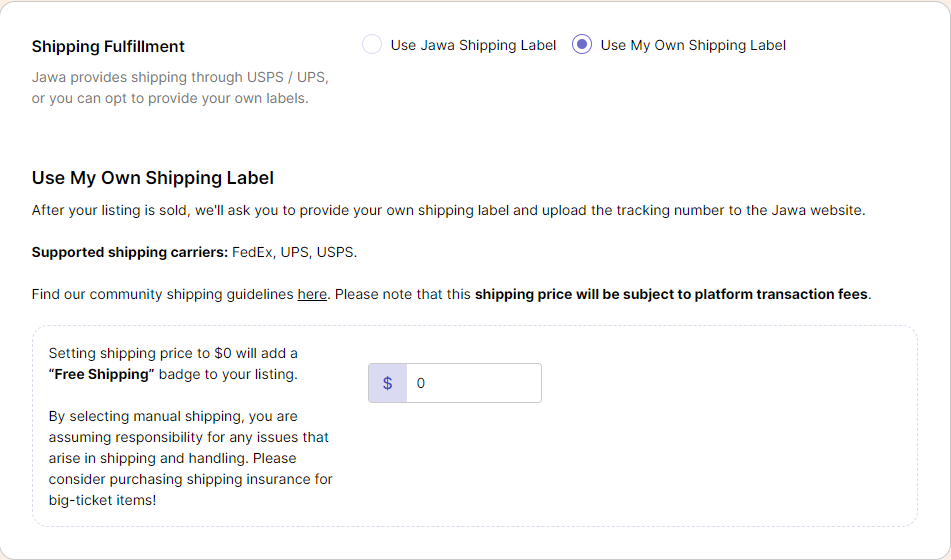Click the 'big-ticket items!' text
This screenshot has width=951, height=560.
coord(102,501)
